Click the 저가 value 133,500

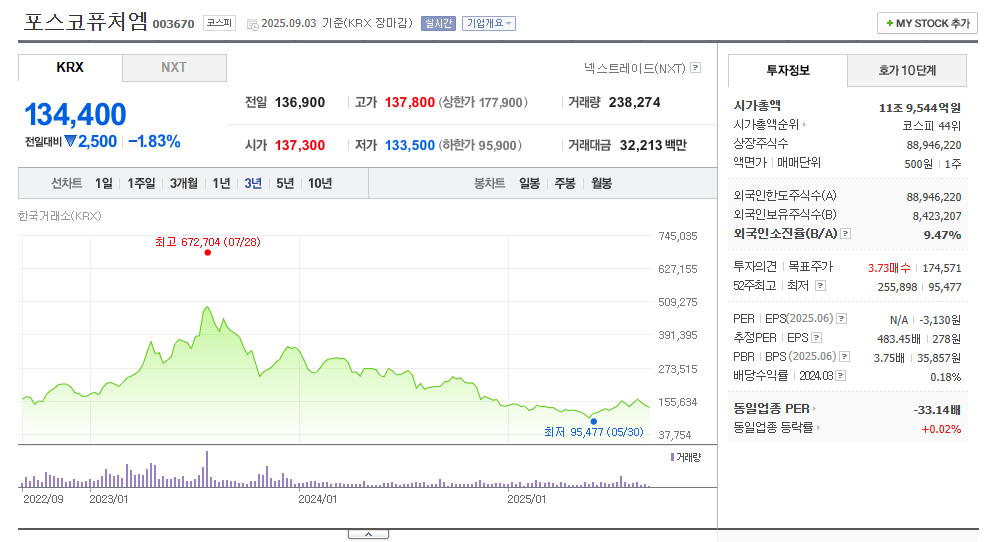click(x=410, y=146)
